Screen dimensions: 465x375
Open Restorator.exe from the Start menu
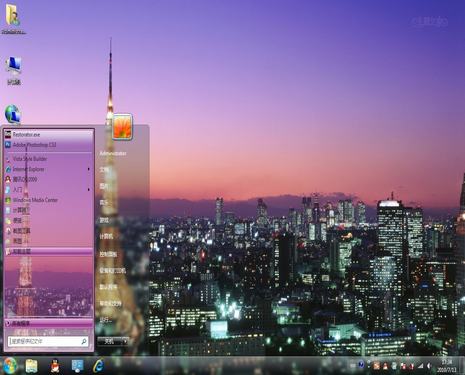click(48, 135)
